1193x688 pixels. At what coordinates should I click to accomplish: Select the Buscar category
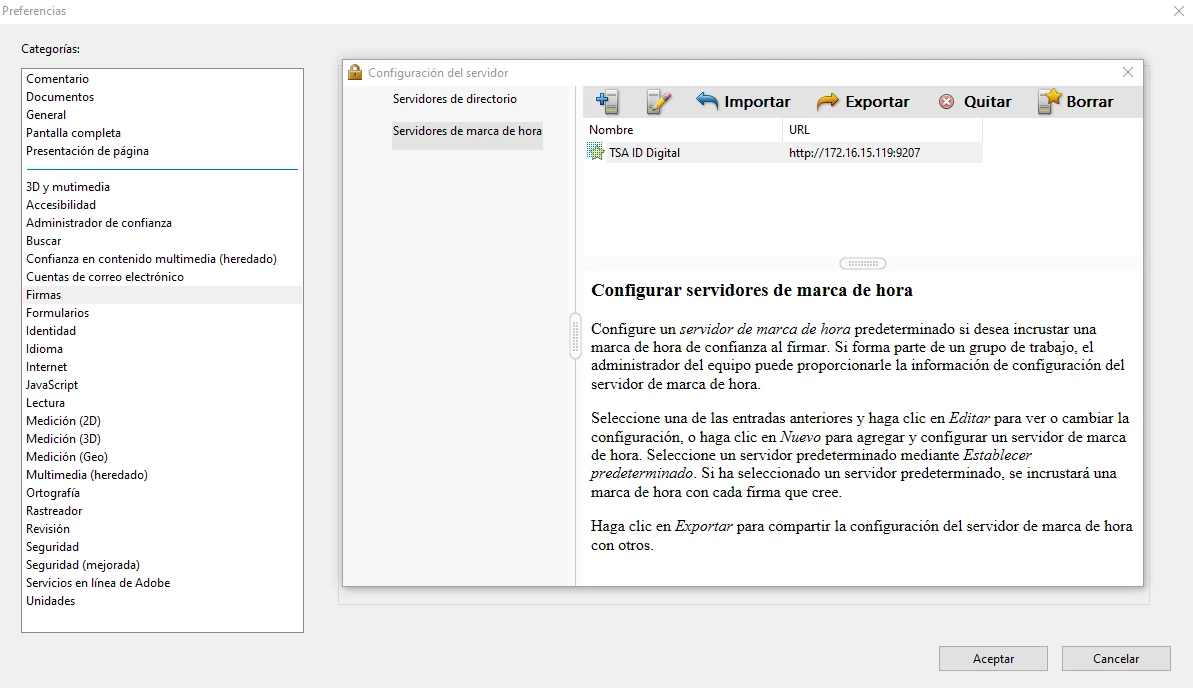pyautogui.click(x=43, y=241)
